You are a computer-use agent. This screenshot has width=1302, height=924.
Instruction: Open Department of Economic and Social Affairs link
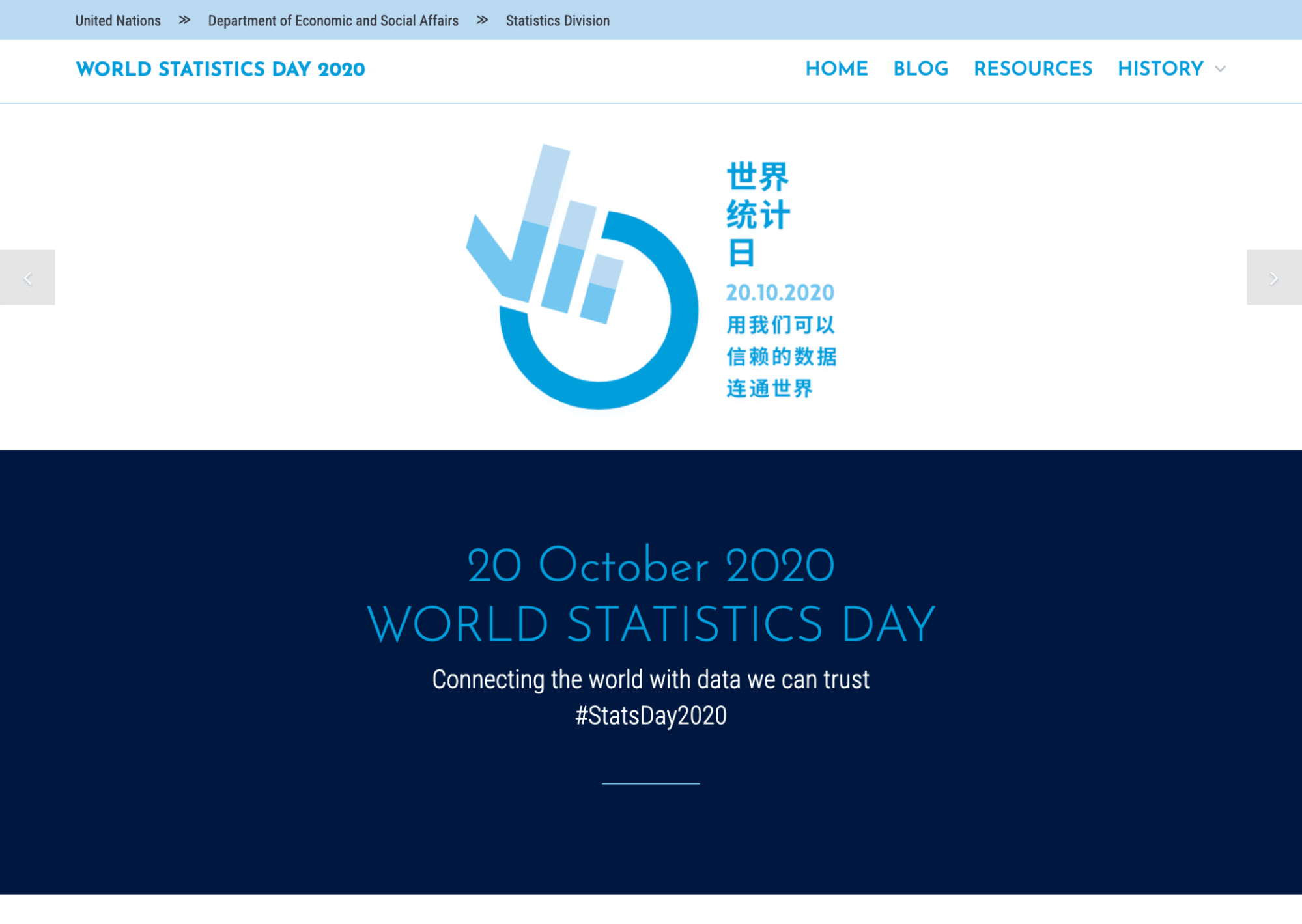[x=333, y=20]
